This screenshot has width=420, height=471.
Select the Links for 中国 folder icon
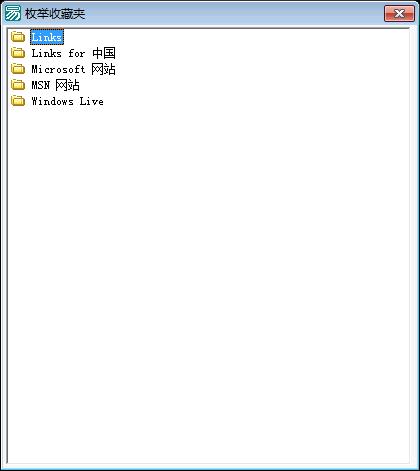tap(18, 53)
